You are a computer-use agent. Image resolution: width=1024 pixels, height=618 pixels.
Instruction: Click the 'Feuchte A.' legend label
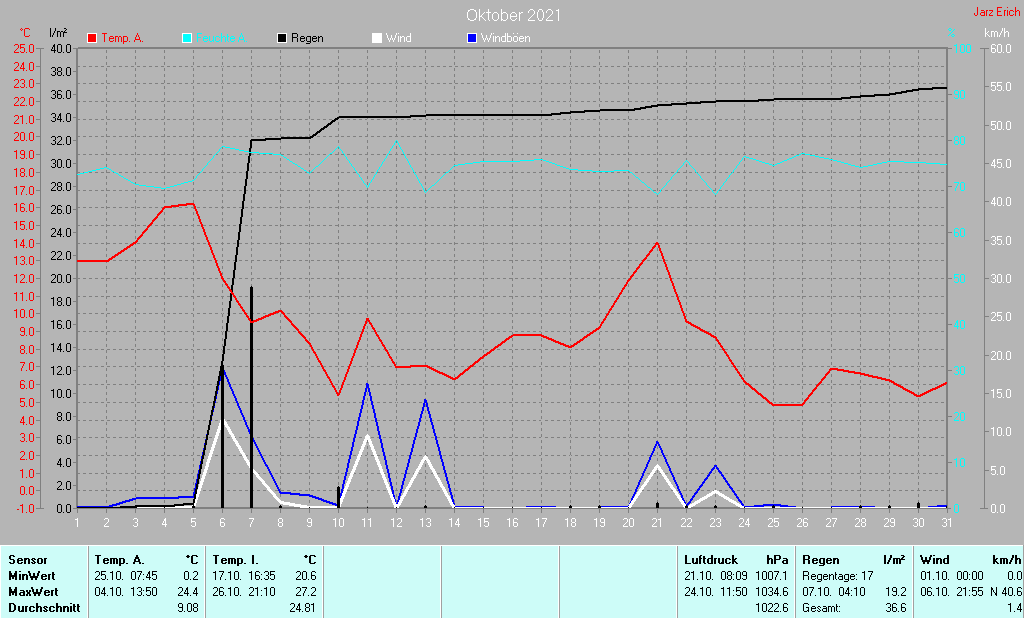[221, 38]
